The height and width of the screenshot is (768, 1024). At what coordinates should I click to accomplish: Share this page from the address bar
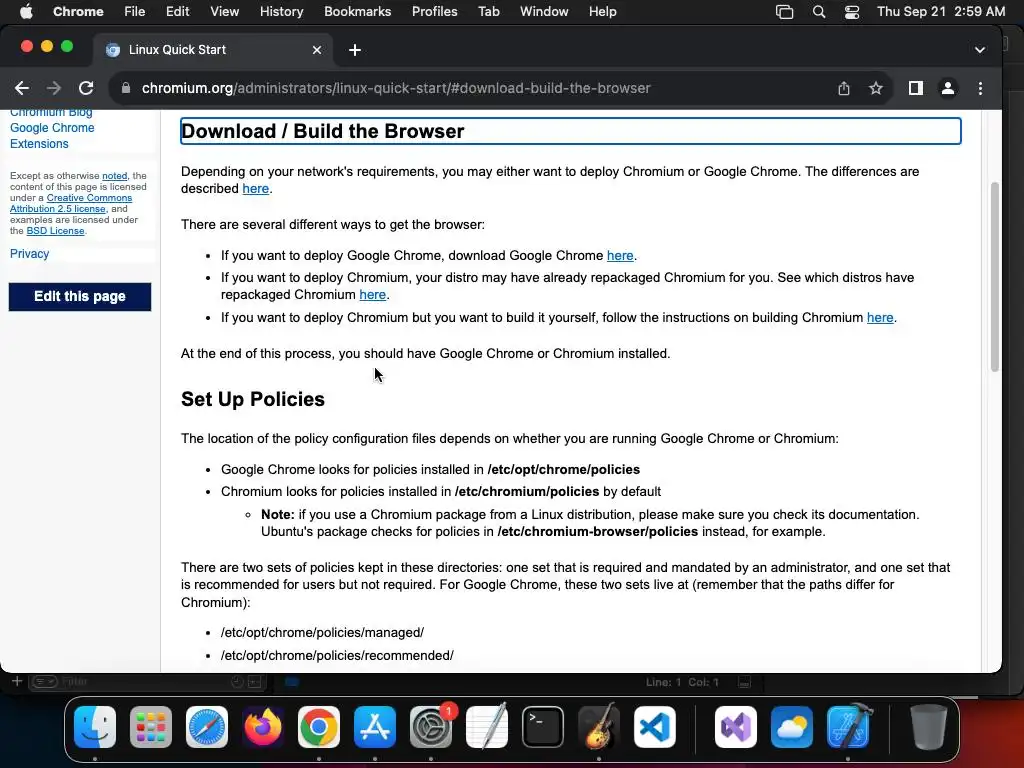[844, 88]
